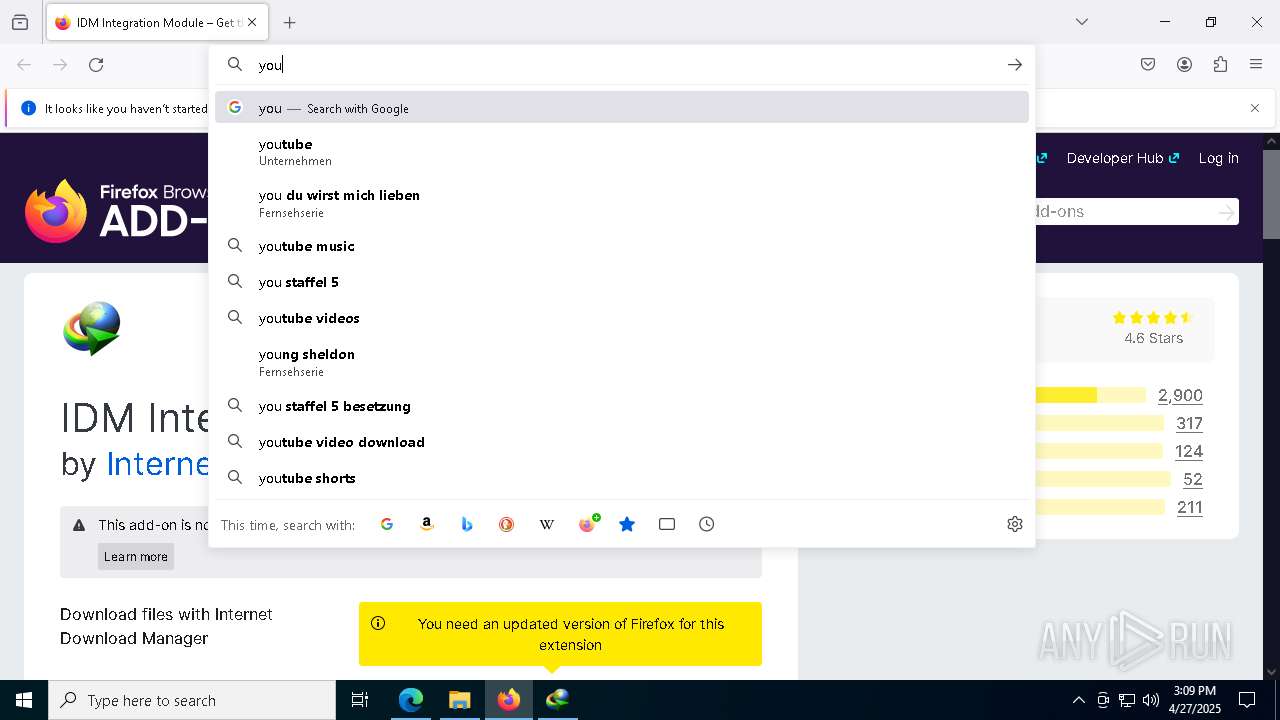Open the 317 four-star reviews link
1280x720 pixels.
[x=1189, y=423]
